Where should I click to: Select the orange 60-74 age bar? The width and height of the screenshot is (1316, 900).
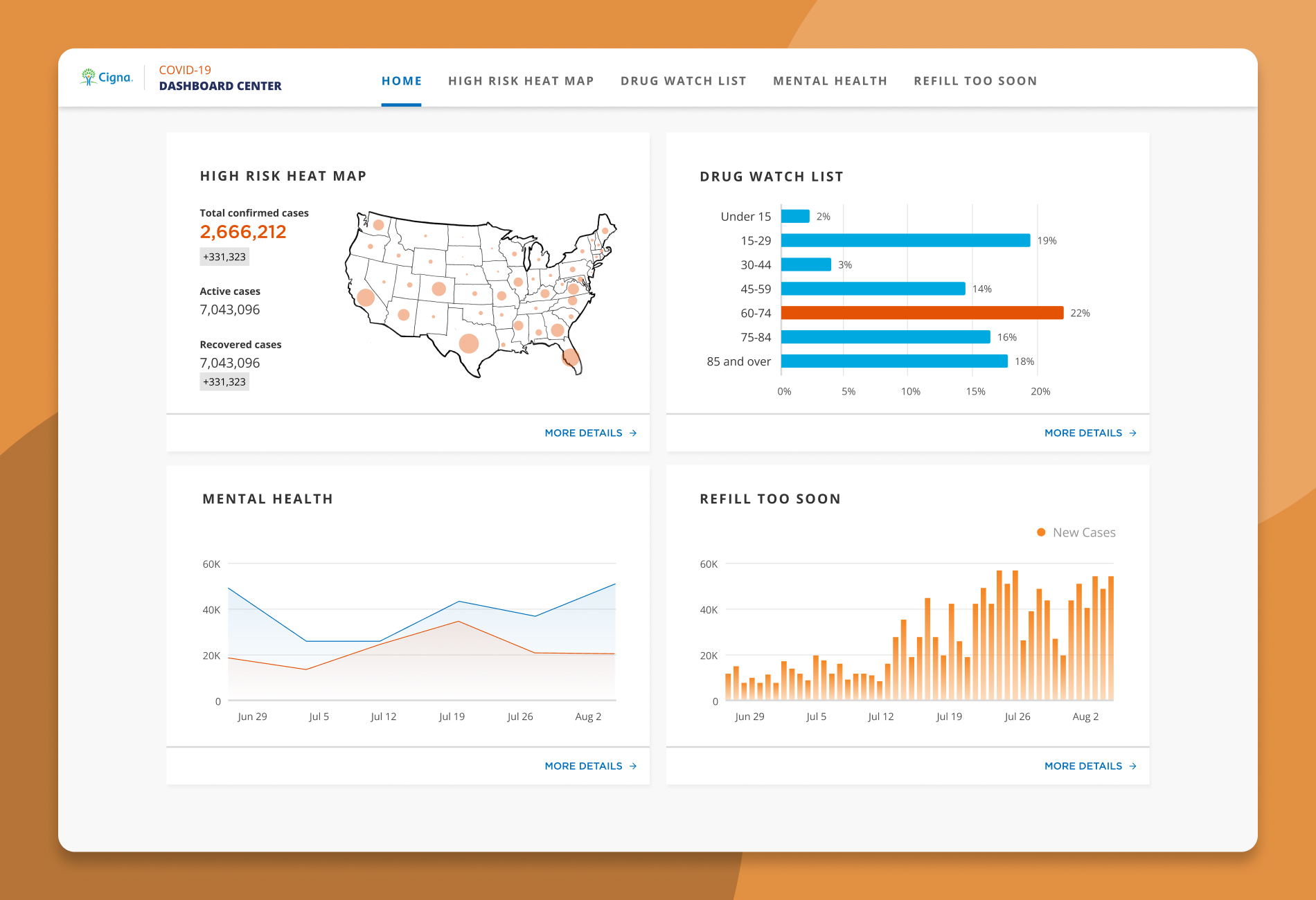tap(922, 313)
